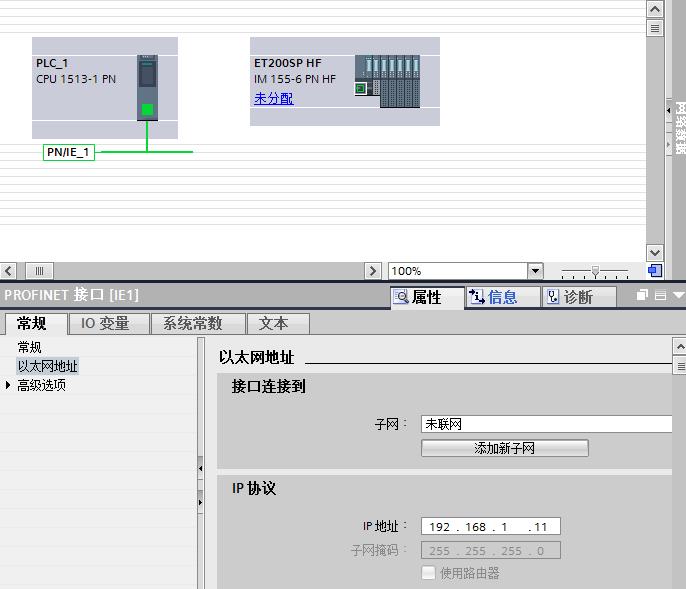Image resolution: width=686 pixels, height=589 pixels.
Task: Switch to the 信息 info tab
Action: [x=502, y=297]
